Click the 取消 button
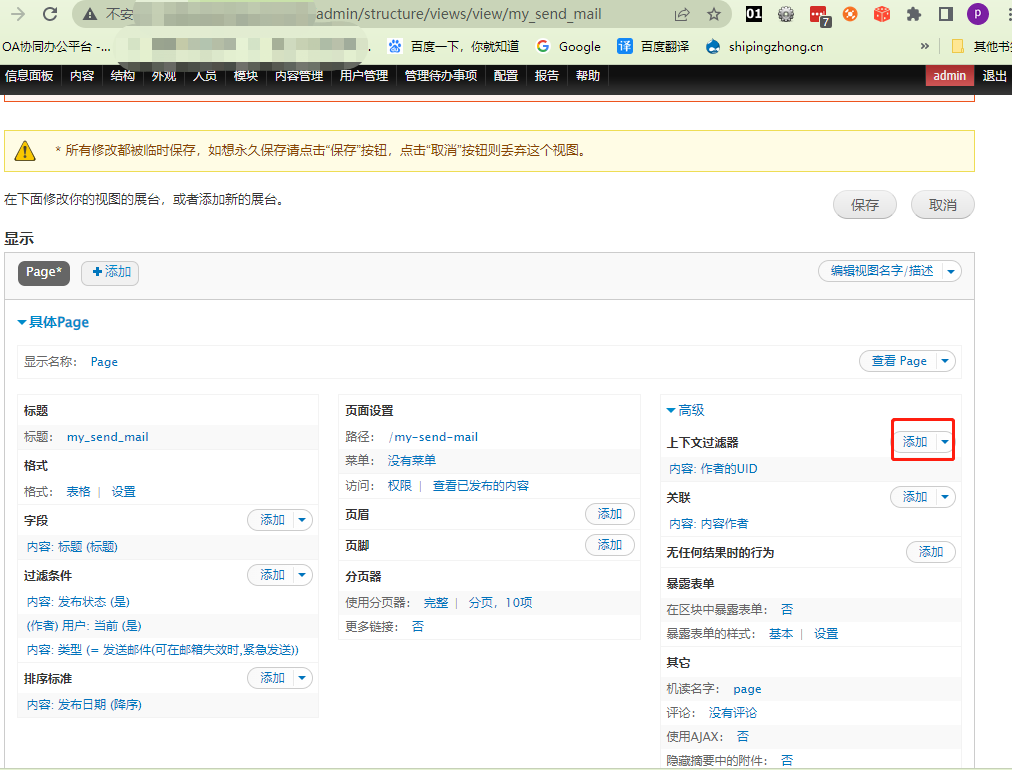The image size is (1012, 770). 942,205
